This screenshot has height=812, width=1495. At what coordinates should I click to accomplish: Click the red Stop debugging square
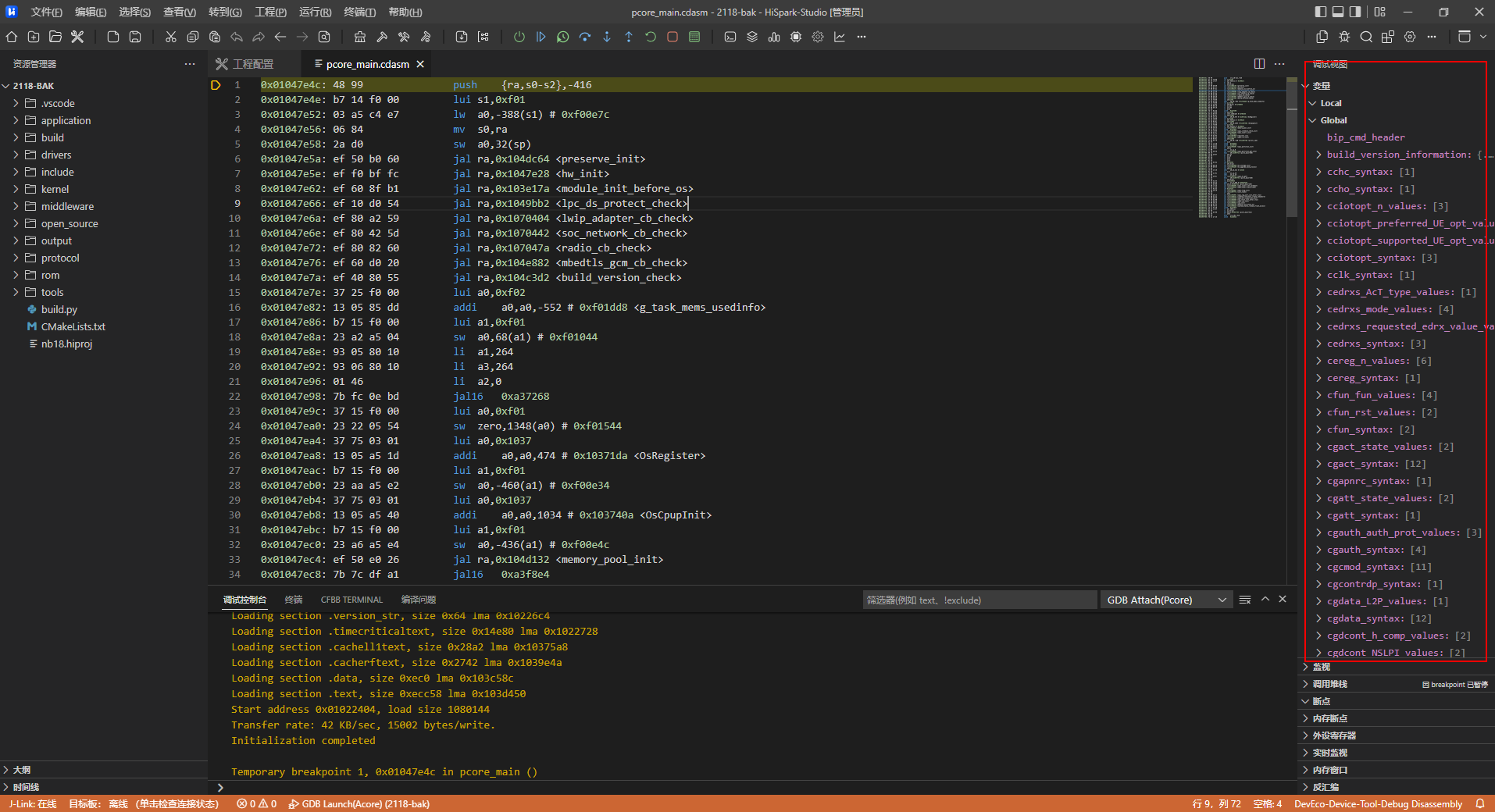(672, 37)
